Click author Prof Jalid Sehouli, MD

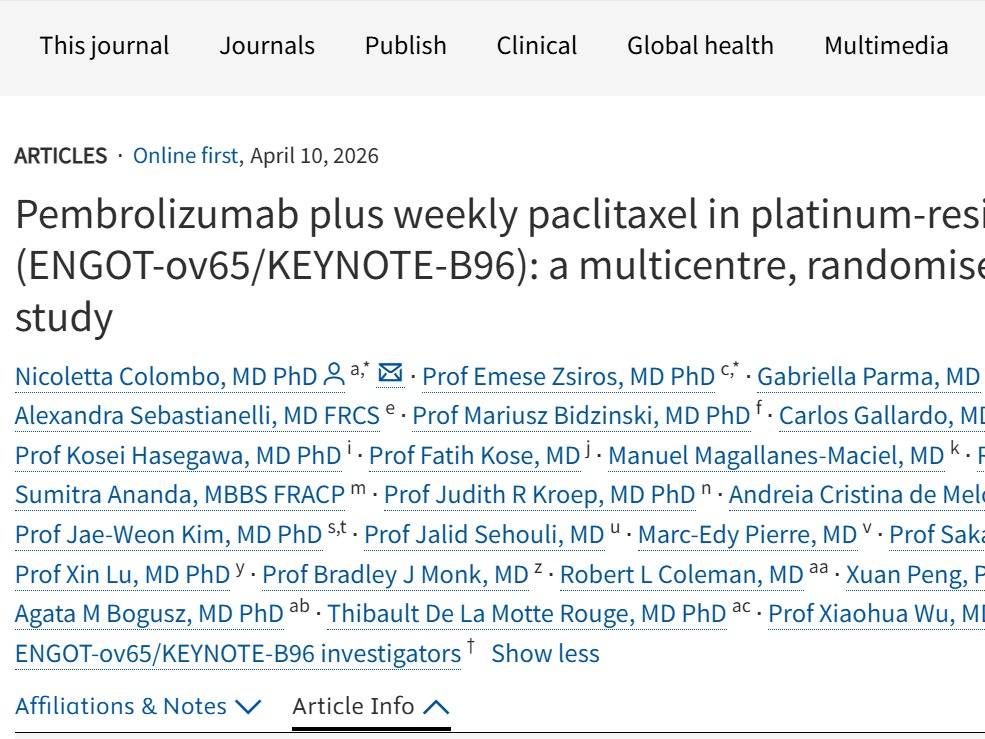[484, 535]
